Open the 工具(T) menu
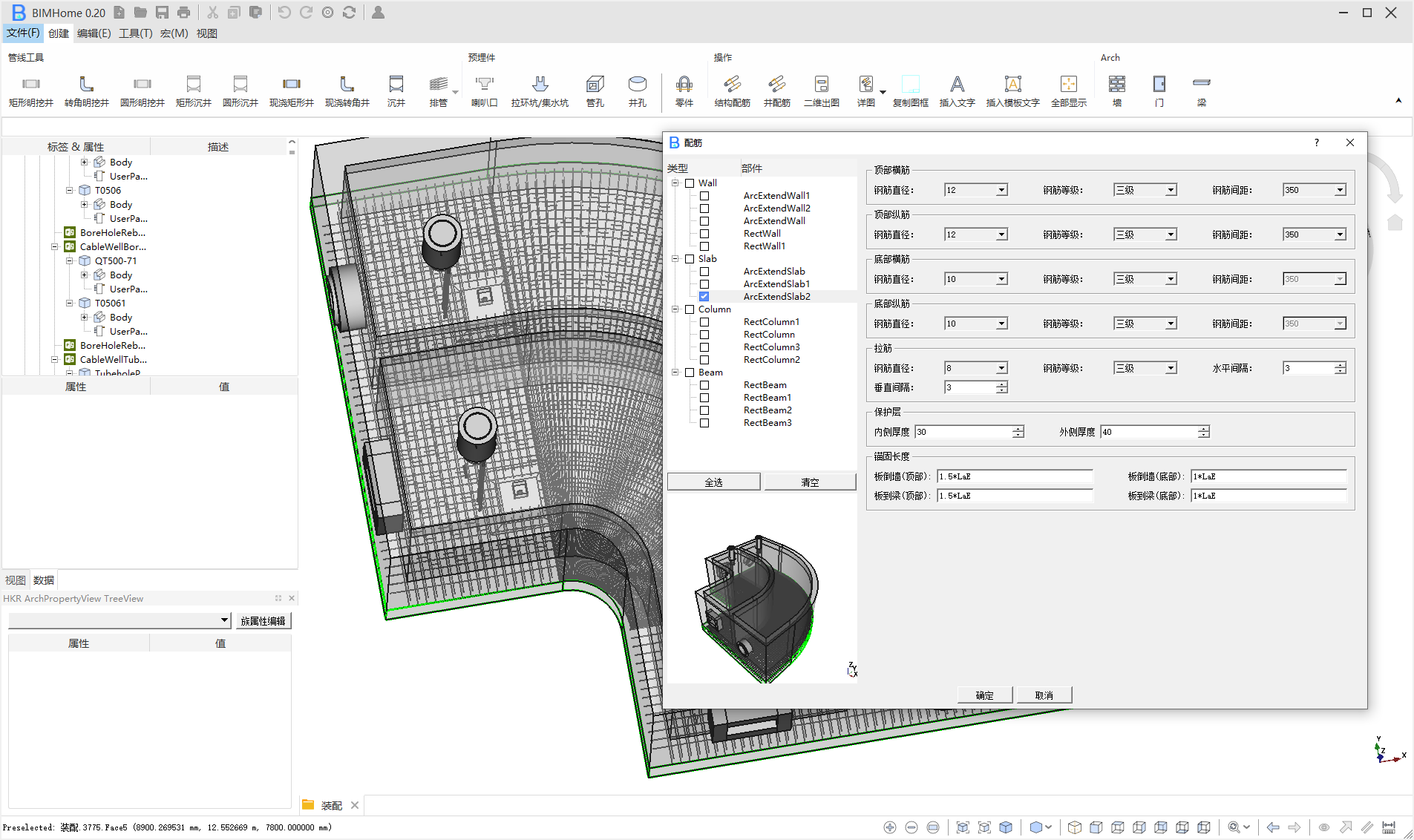1414x840 pixels. 136,33
